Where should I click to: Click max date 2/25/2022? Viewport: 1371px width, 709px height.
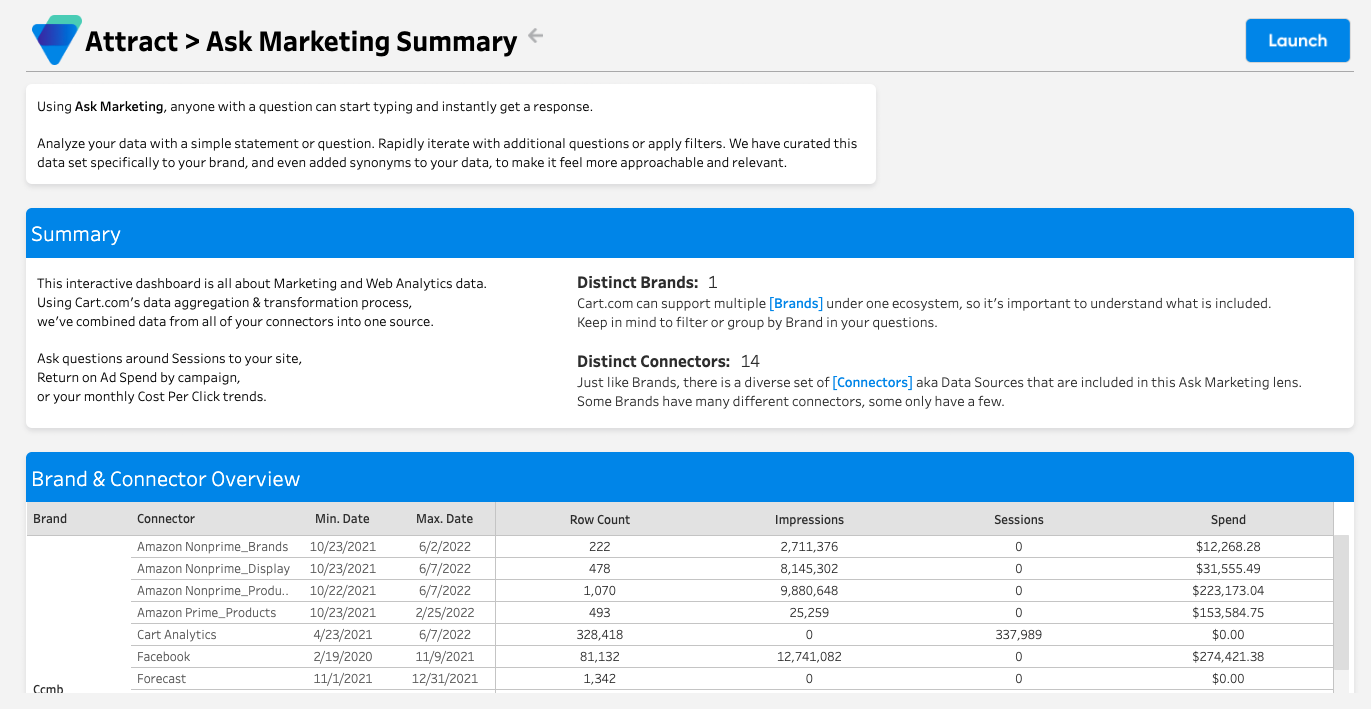coord(444,613)
